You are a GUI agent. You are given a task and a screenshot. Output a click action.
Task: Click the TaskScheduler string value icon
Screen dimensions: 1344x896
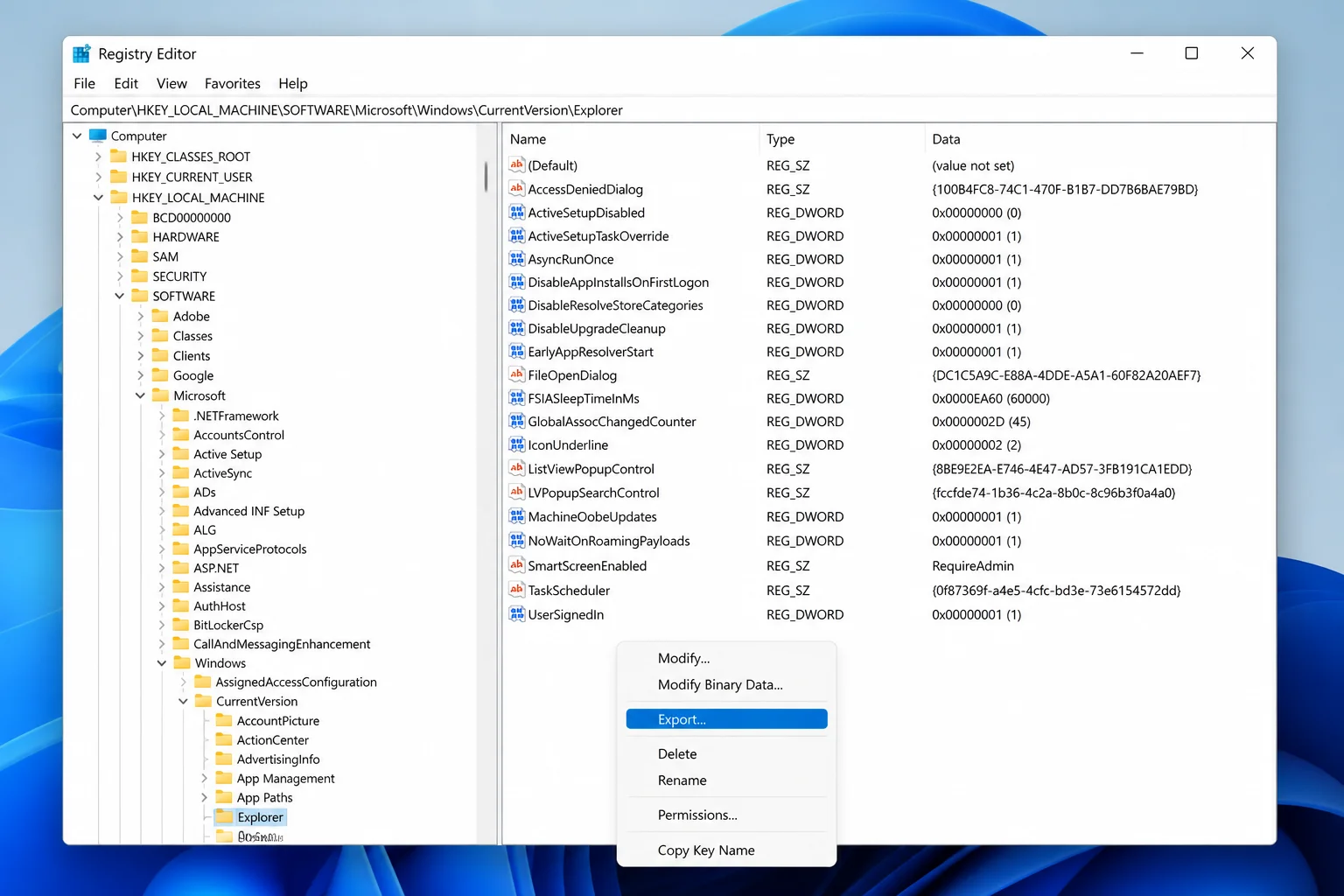[x=516, y=591]
